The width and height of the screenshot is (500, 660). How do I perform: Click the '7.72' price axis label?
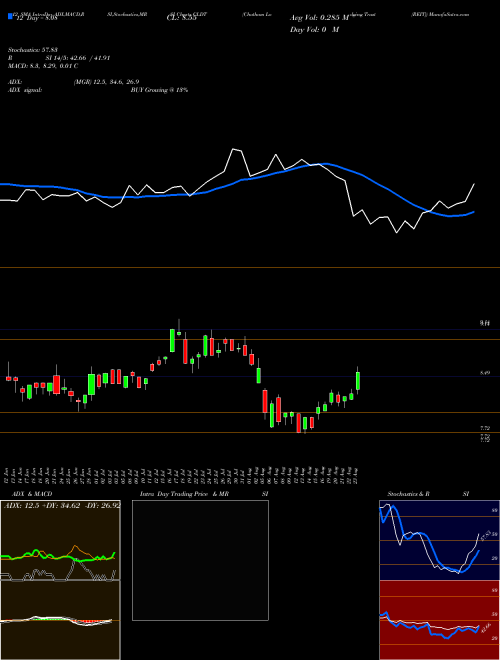[485, 428]
